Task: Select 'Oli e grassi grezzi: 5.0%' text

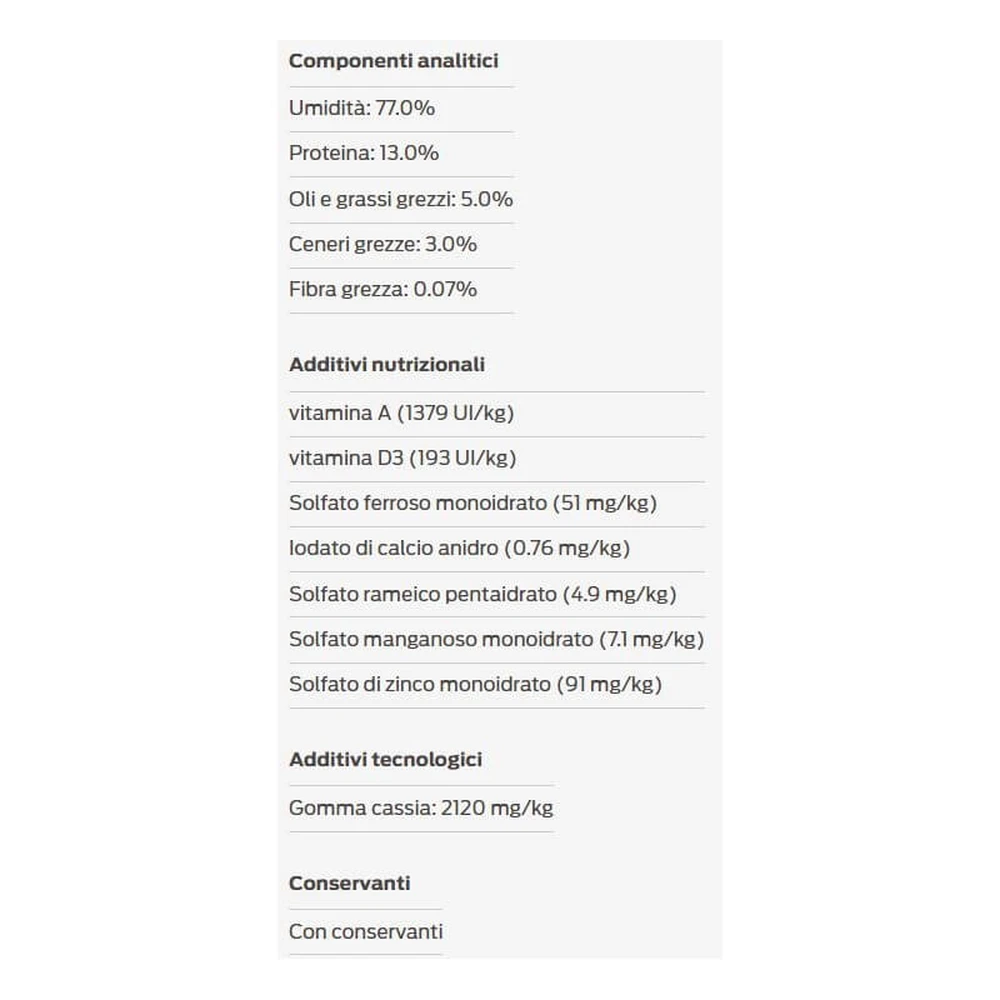Action: [401, 199]
